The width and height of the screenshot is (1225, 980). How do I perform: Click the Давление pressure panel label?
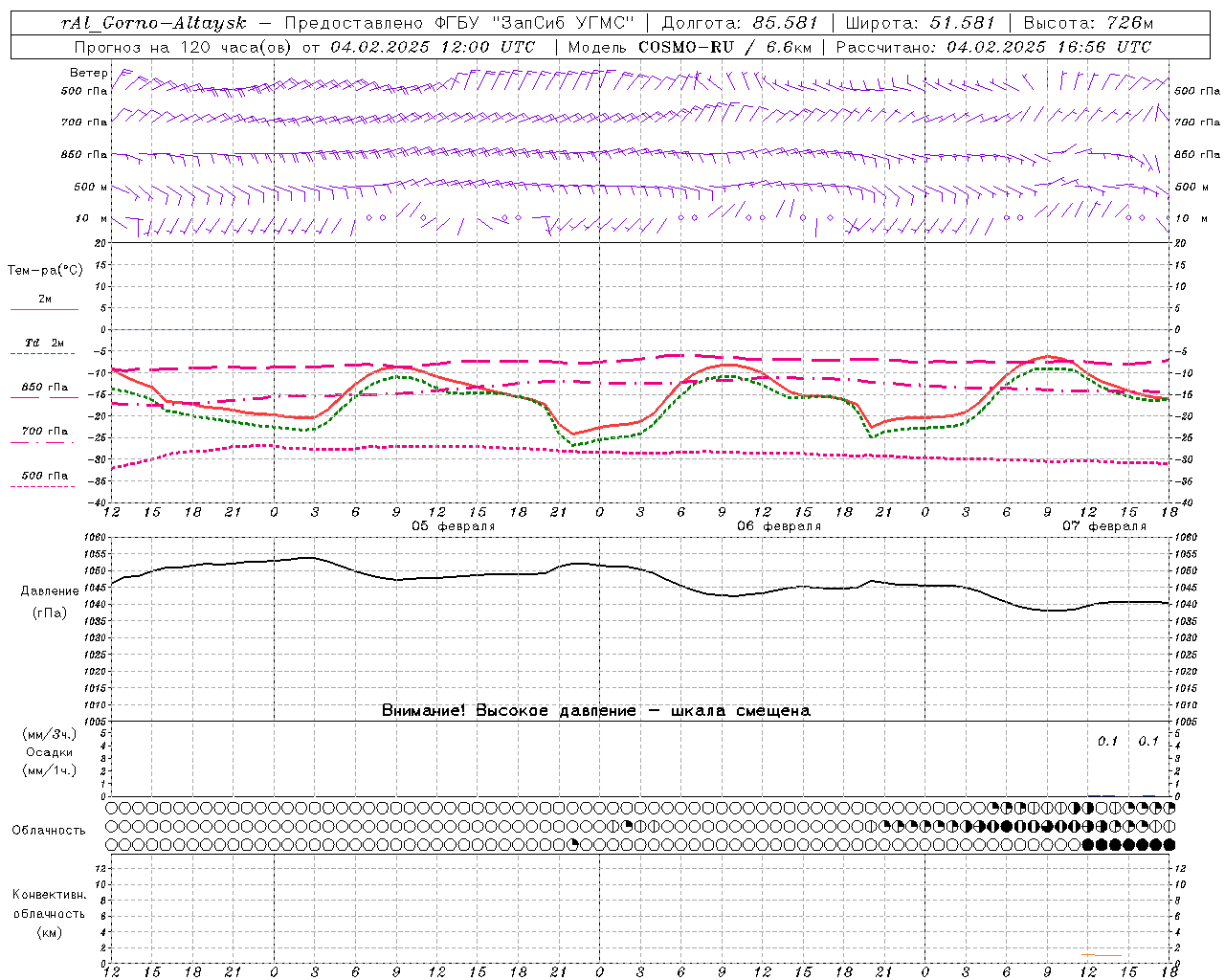click(x=50, y=591)
